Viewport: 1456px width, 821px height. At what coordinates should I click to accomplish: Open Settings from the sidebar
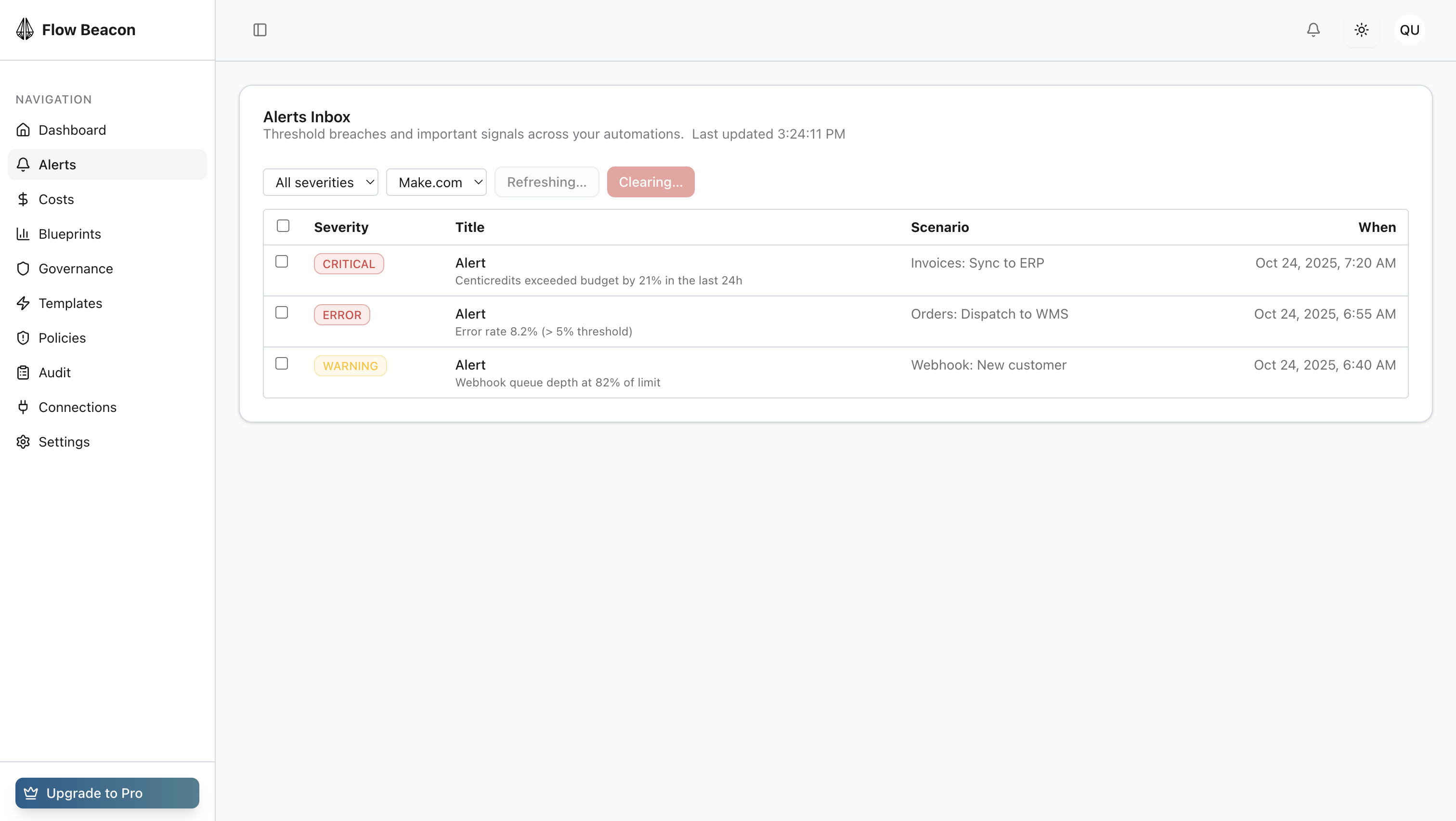click(x=63, y=442)
